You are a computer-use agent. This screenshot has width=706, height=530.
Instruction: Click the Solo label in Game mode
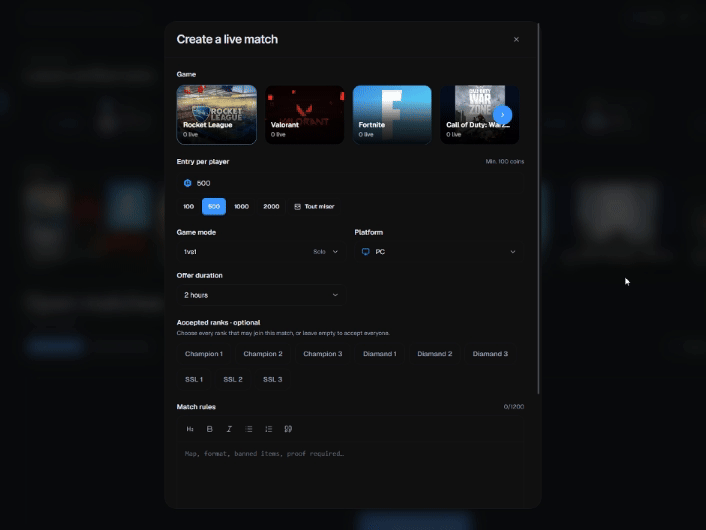tap(319, 252)
